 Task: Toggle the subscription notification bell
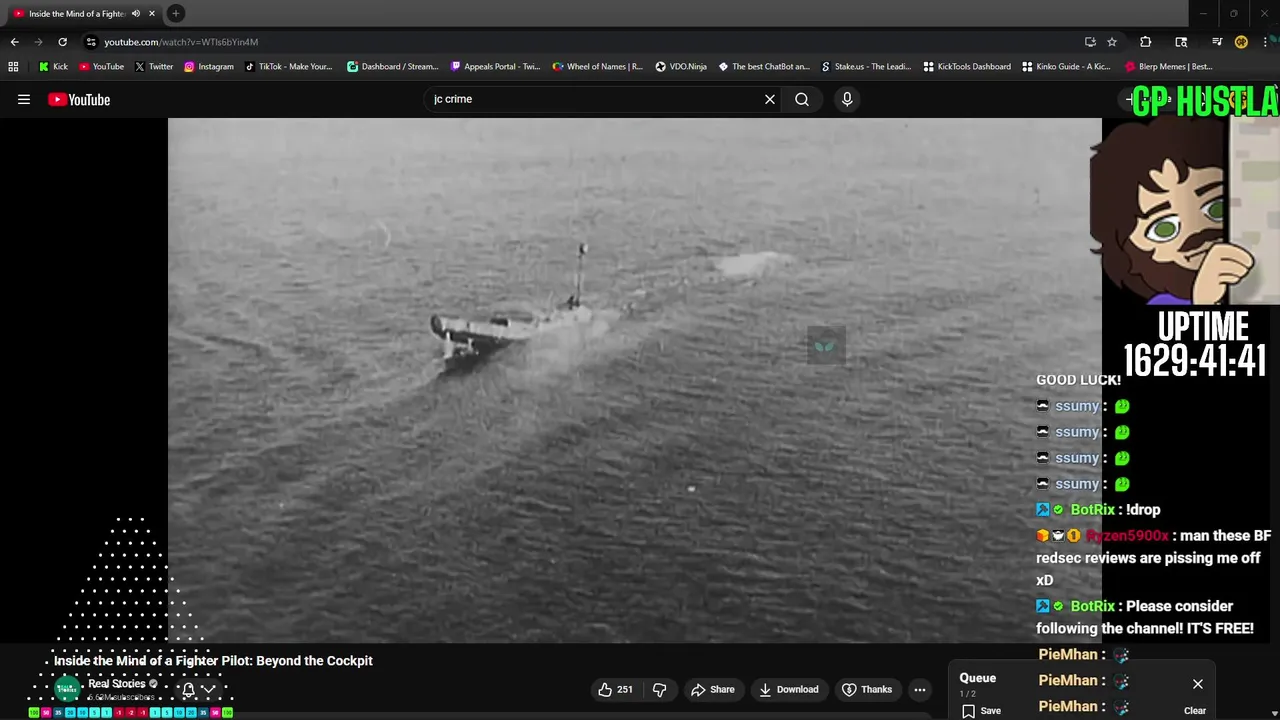tap(188, 689)
